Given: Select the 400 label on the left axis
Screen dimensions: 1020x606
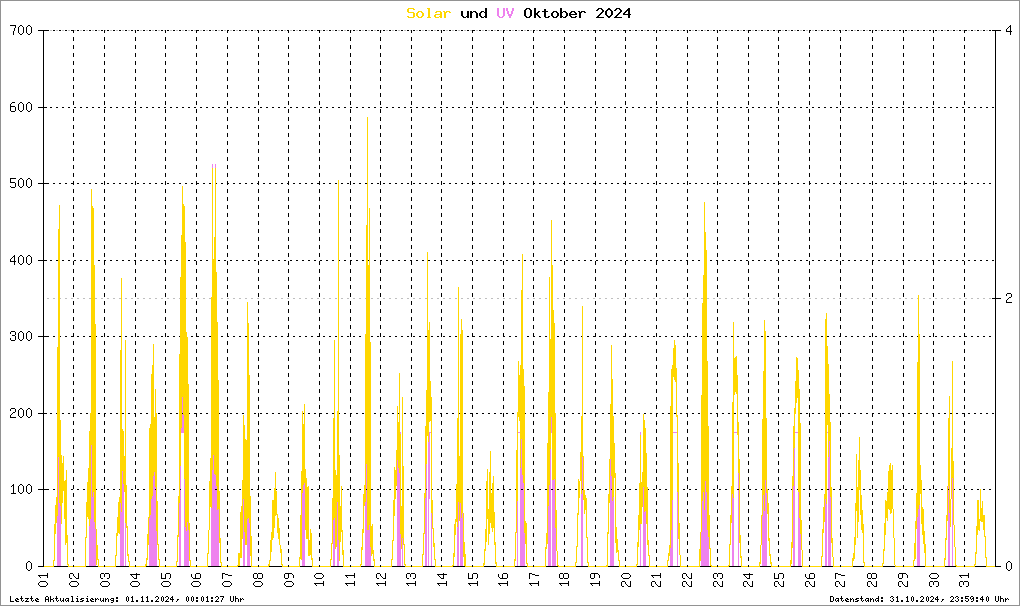Looking at the screenshot, I should (x=21, y=261).
